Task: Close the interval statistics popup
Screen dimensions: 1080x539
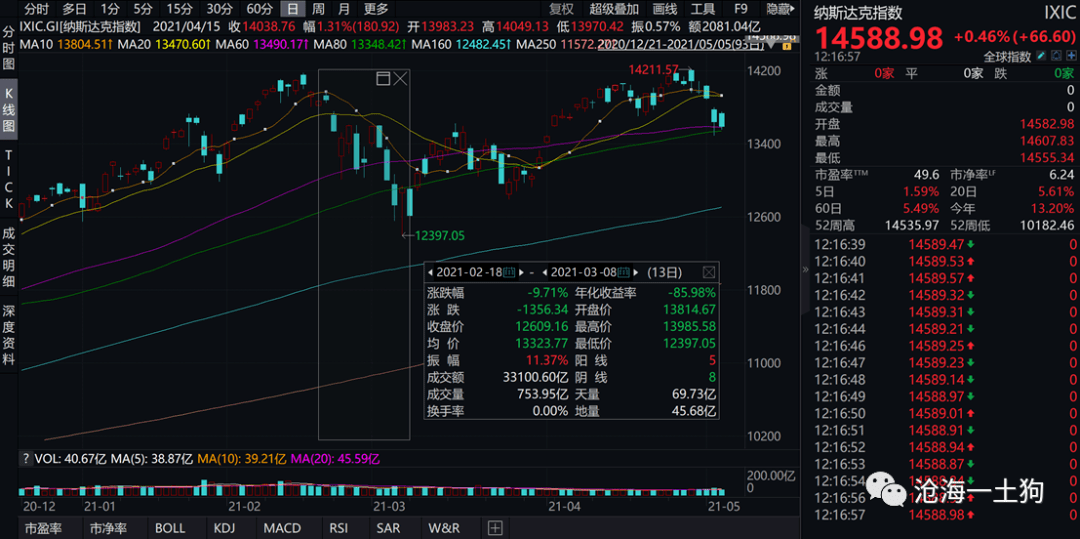Action: coord(708,271)
